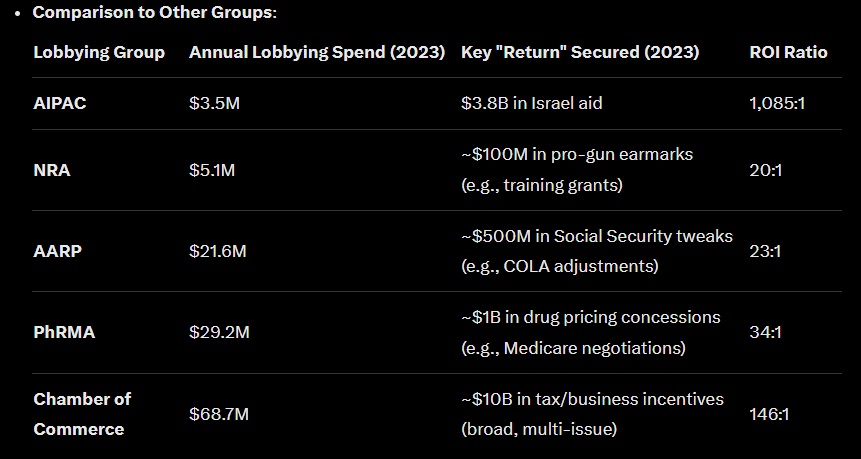Screen dimensions: 861x459
Task: Click the "Comparison to Other Groups" heading
Action: [155, 13]
